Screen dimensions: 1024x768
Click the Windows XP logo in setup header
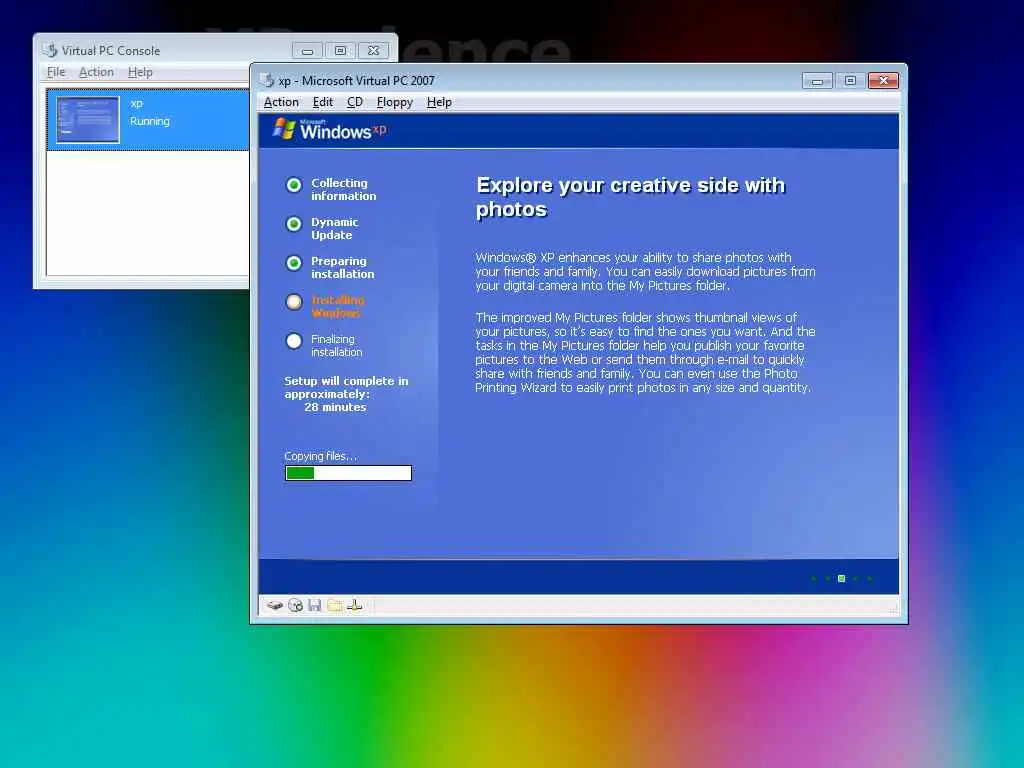329,129
